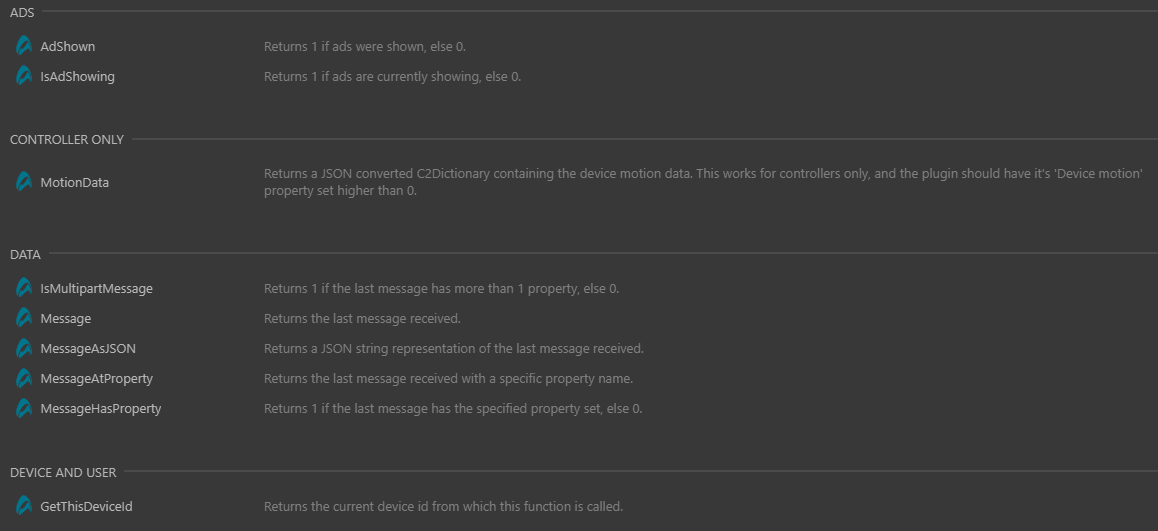Select the GetThisDeviceId expression icon

click(24, 506)
